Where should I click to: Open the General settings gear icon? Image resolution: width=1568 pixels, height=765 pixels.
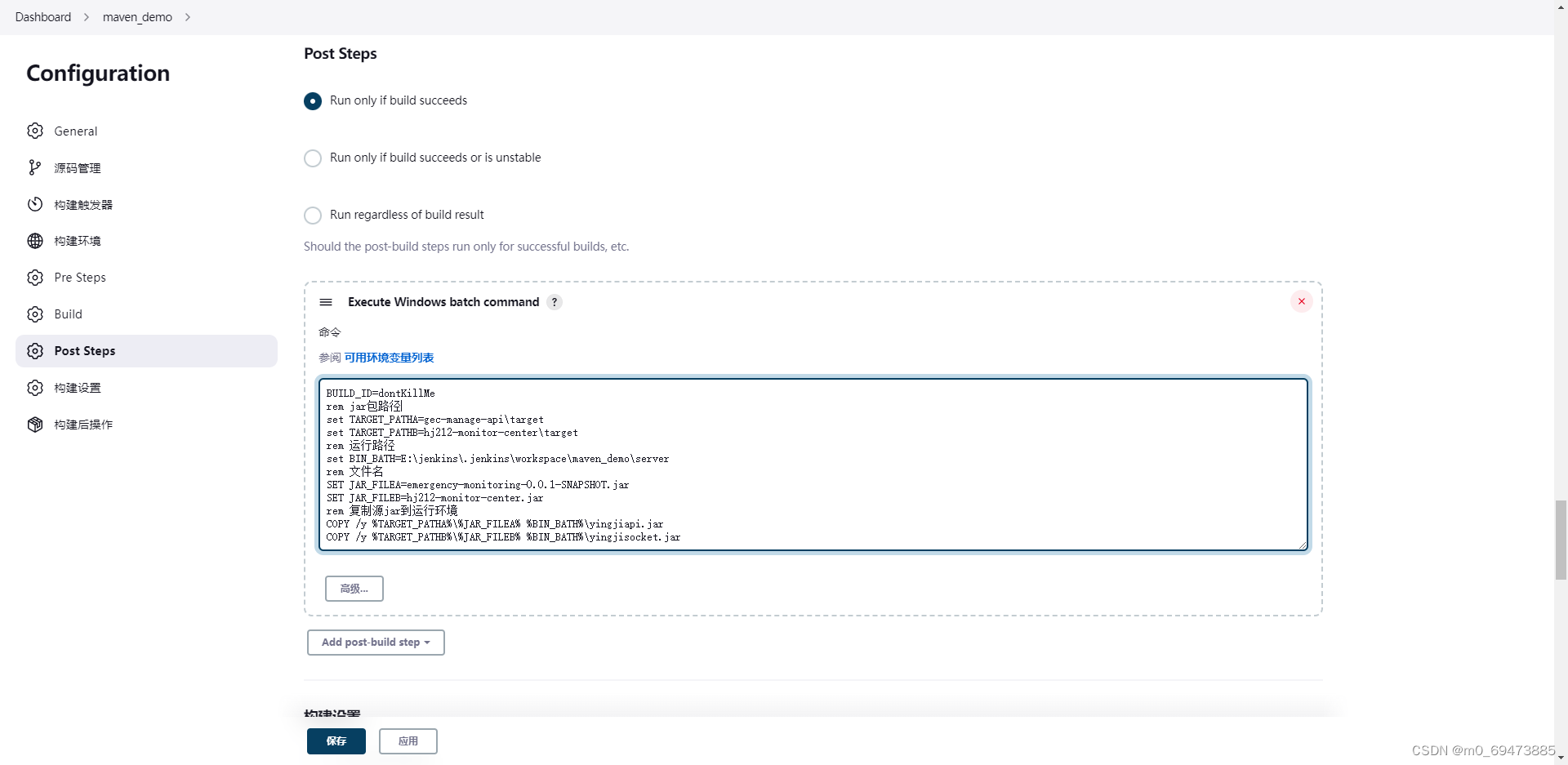[35, 131]
